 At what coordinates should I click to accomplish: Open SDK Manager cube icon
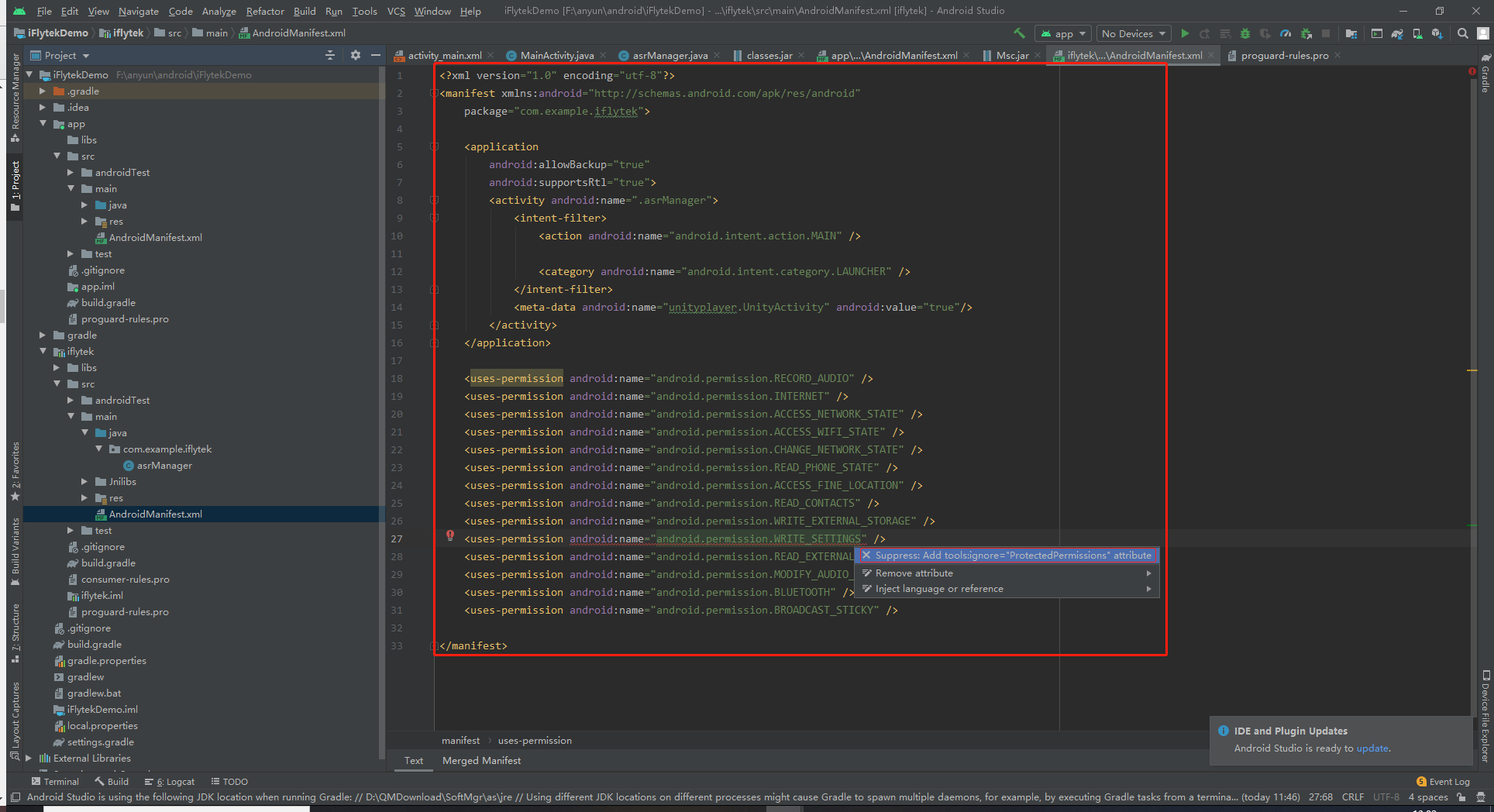(x=1437, y=33)
